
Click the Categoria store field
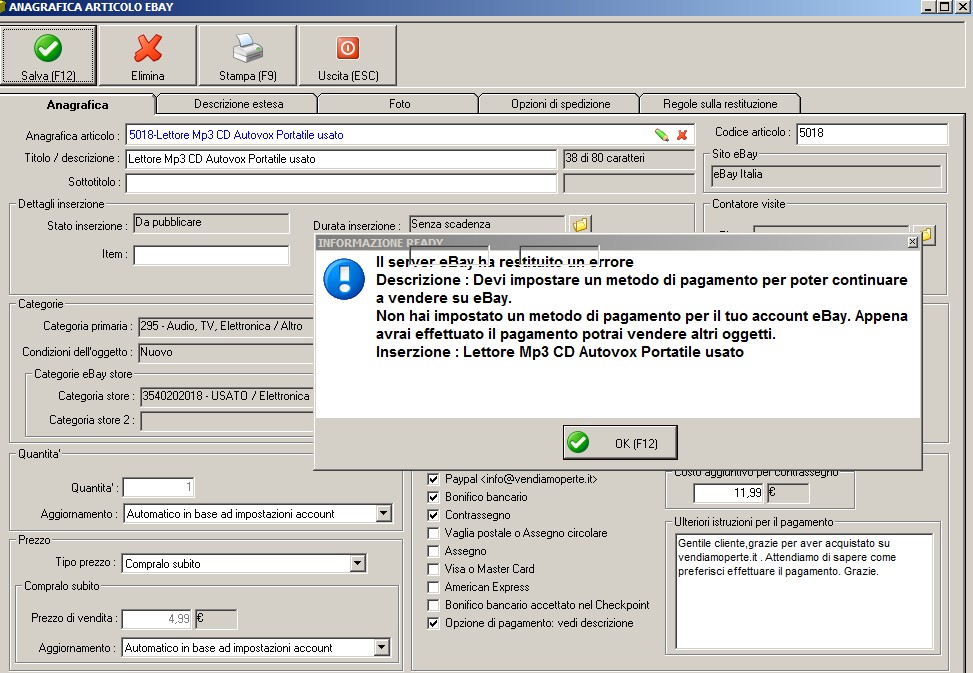[x=227, y=396]
